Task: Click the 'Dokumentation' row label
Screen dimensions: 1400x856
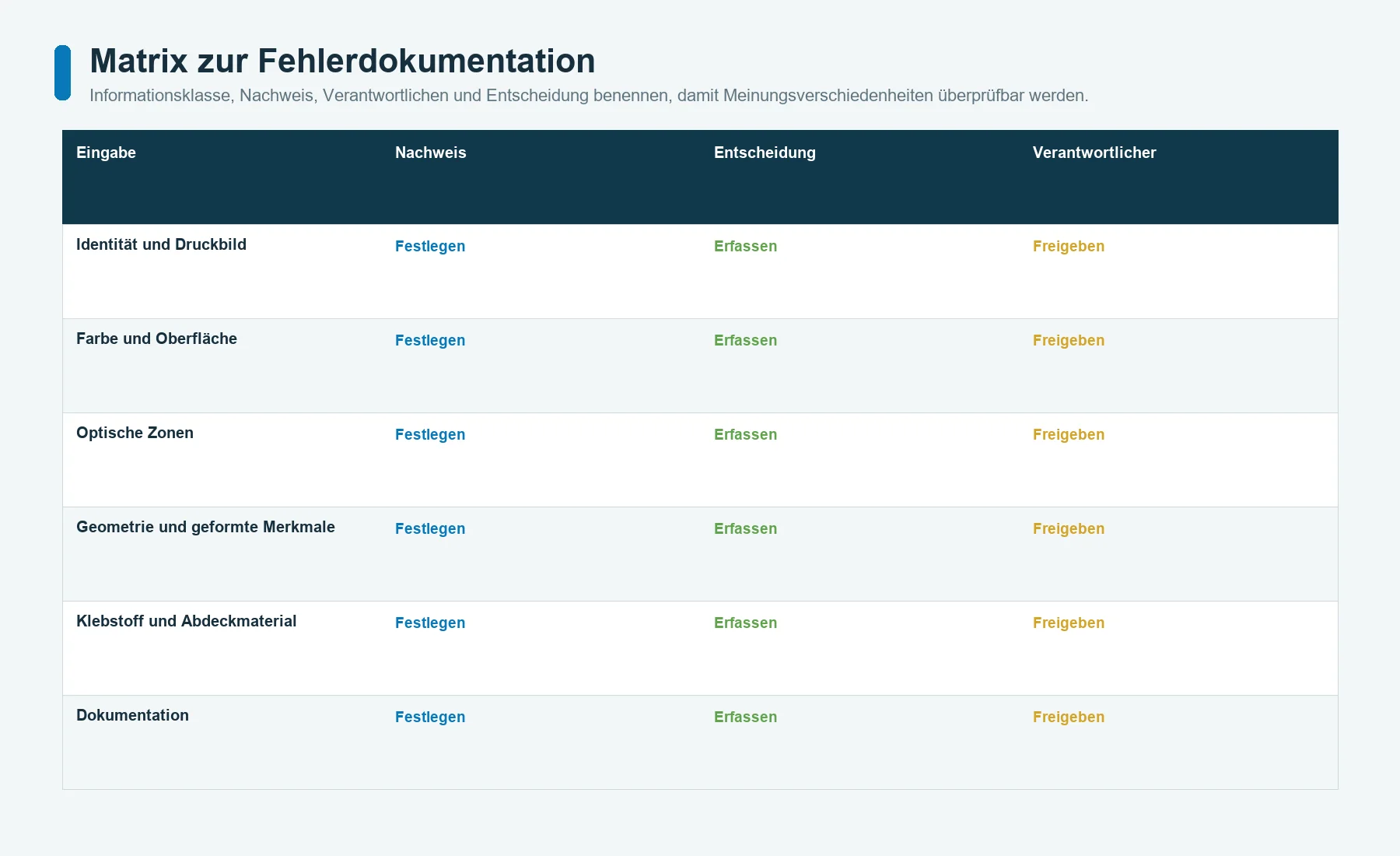Action: click(132, 715)
